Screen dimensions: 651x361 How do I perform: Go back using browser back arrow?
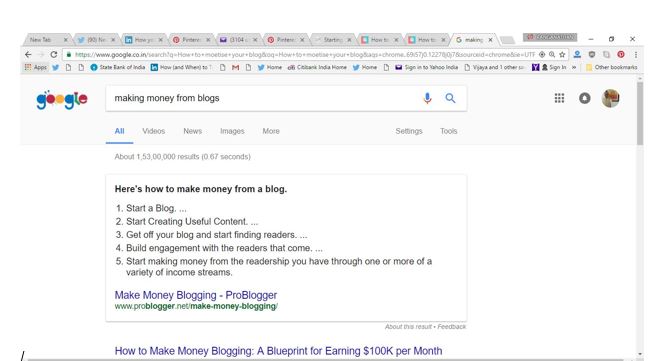coord(28,54)
